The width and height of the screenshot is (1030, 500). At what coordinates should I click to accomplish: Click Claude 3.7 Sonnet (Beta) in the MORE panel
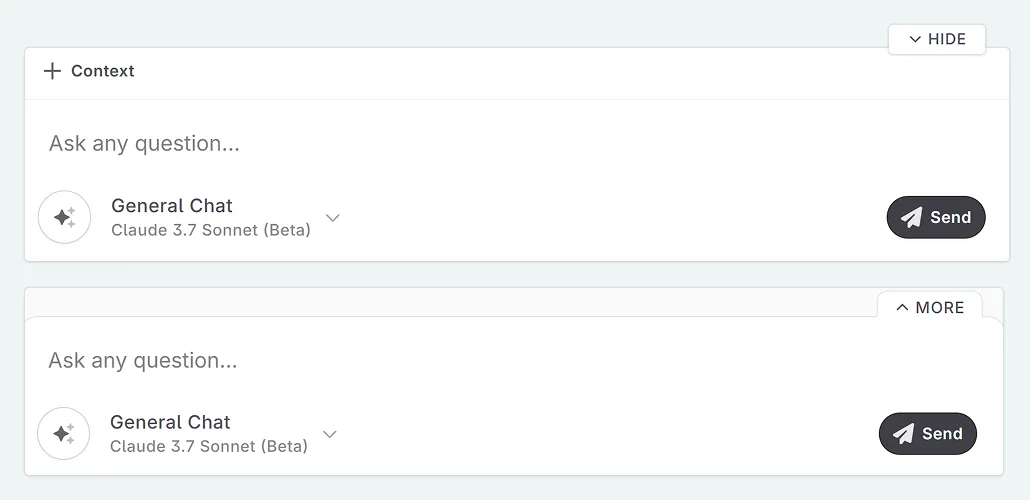click(x=208, y=446)
